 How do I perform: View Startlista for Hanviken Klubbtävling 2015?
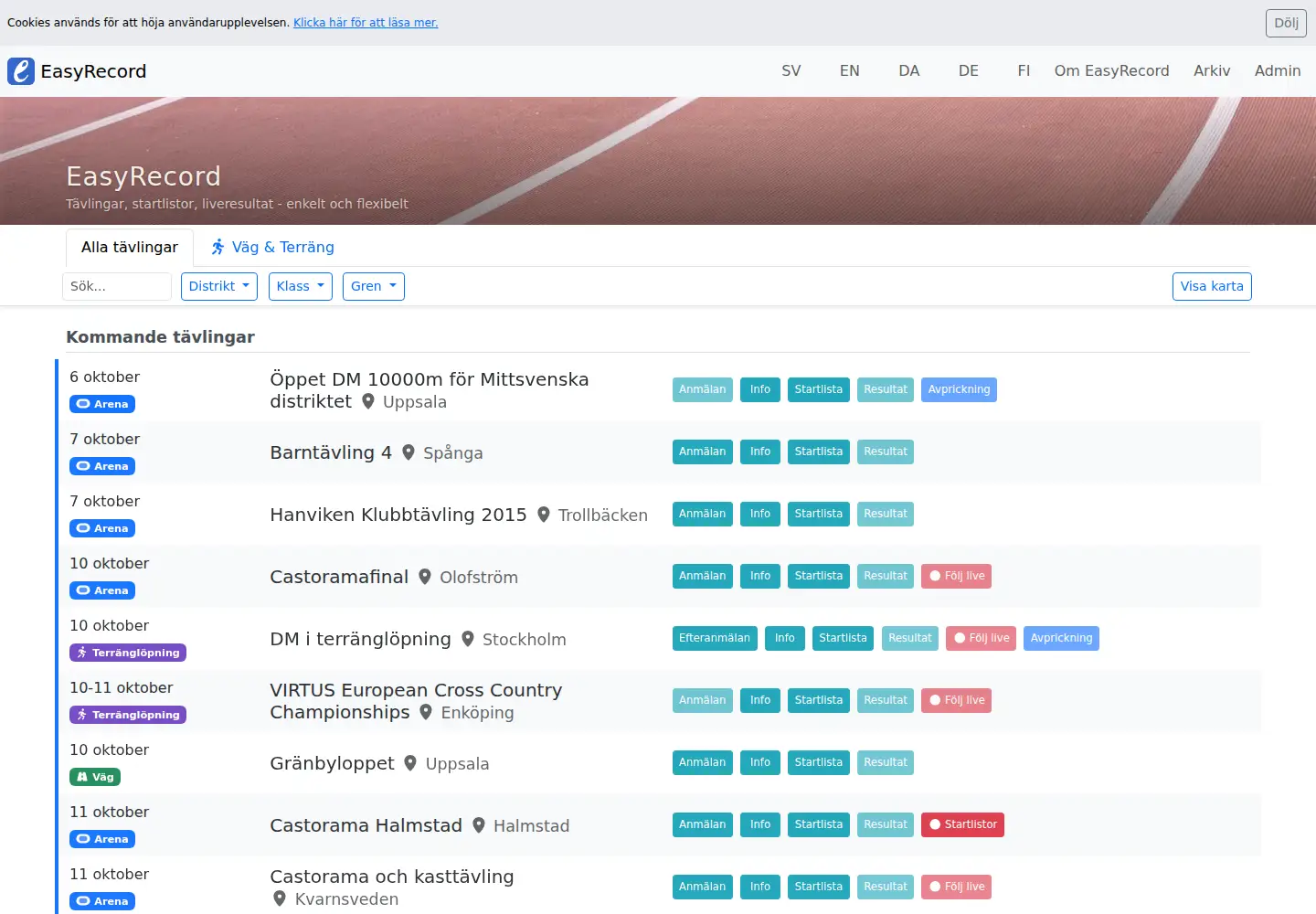pos(819,514)
